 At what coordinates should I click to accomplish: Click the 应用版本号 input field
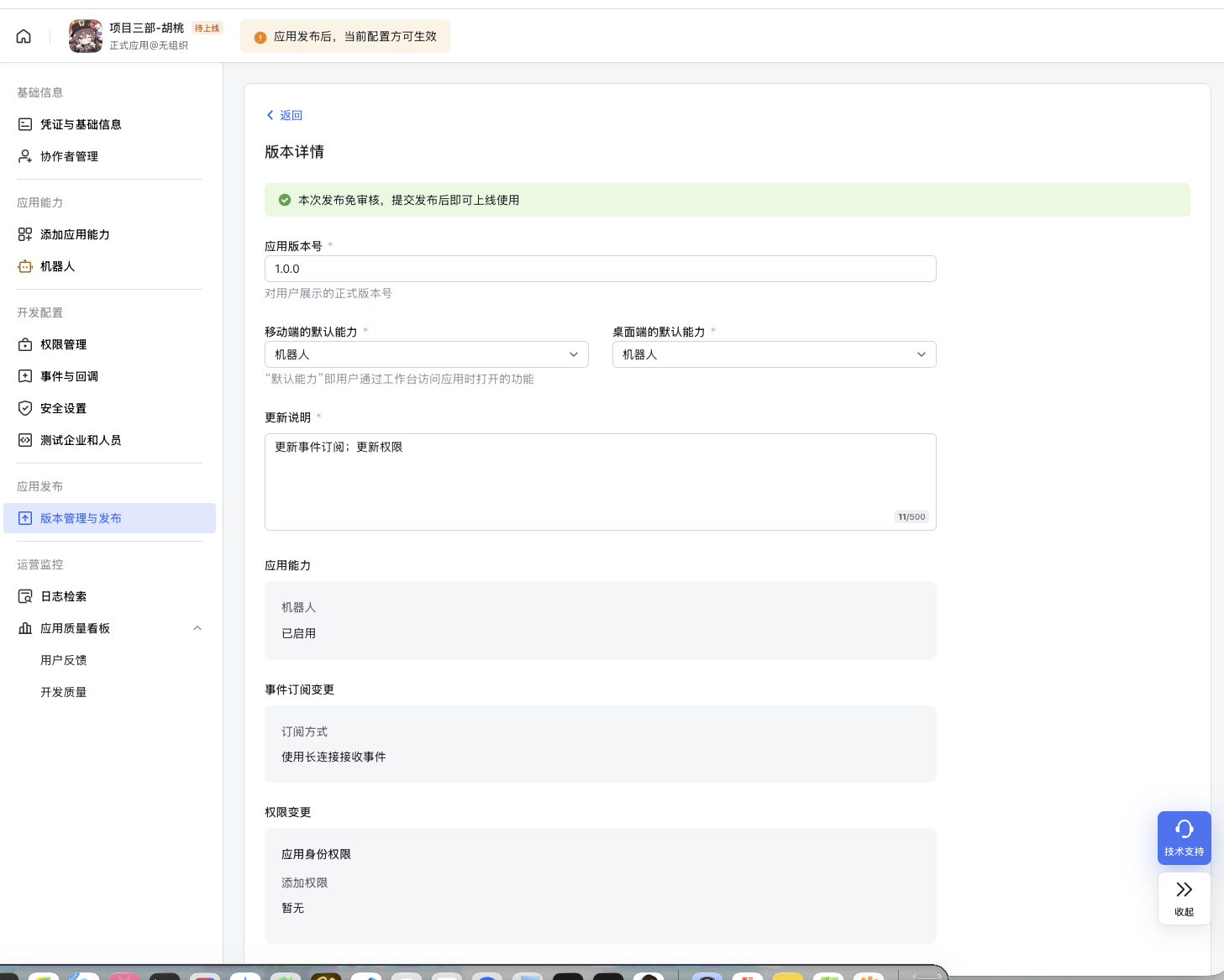(600, 269)
